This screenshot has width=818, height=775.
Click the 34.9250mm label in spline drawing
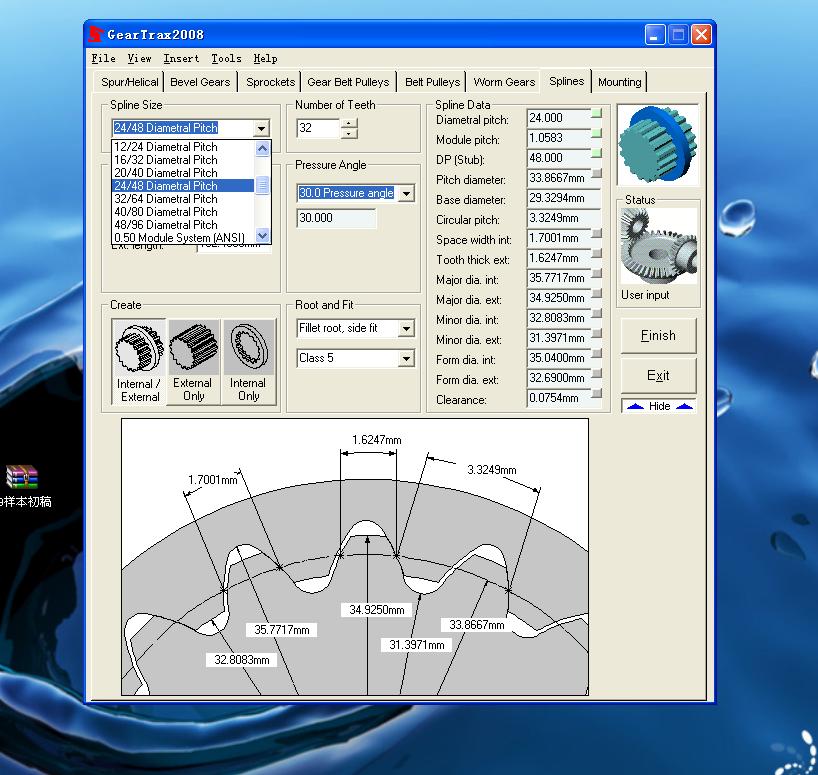(377, 610)
